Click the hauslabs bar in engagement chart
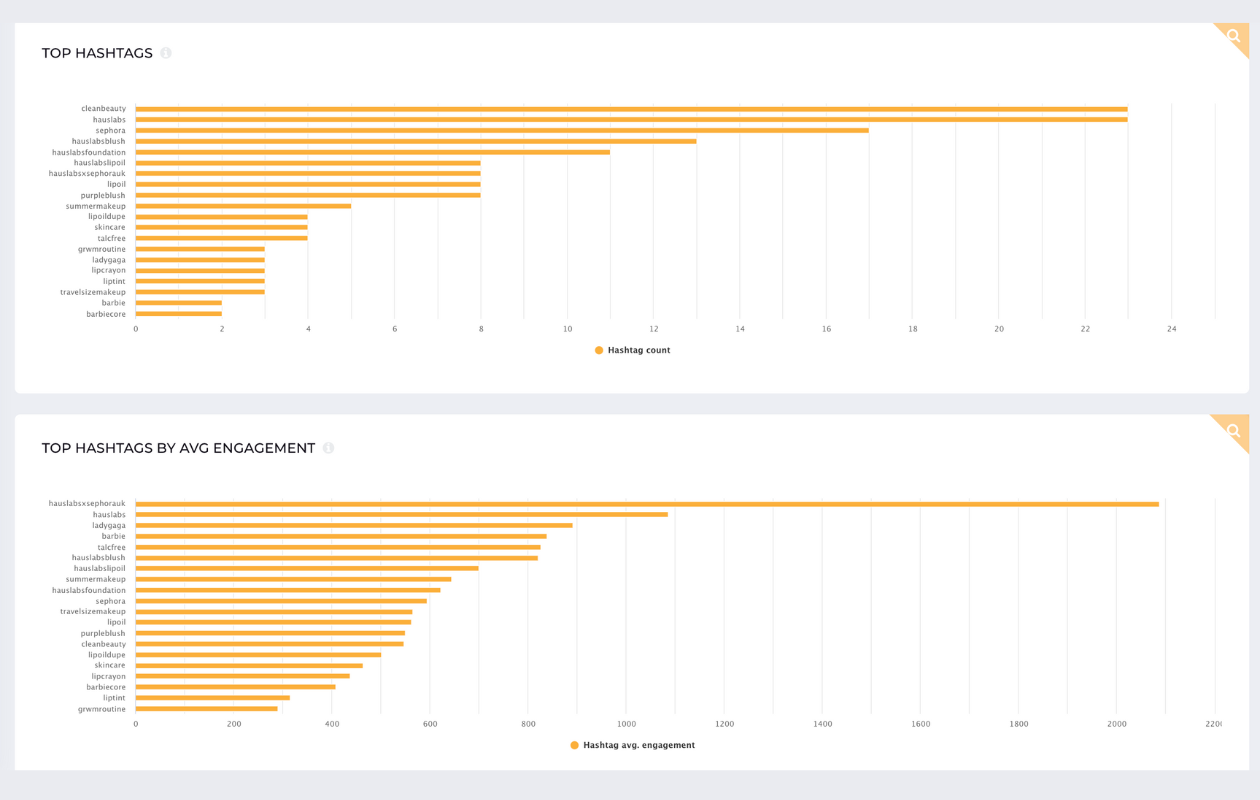This screenshot has height=800, width=1260. pyautogui.click(x=402, y=514)
